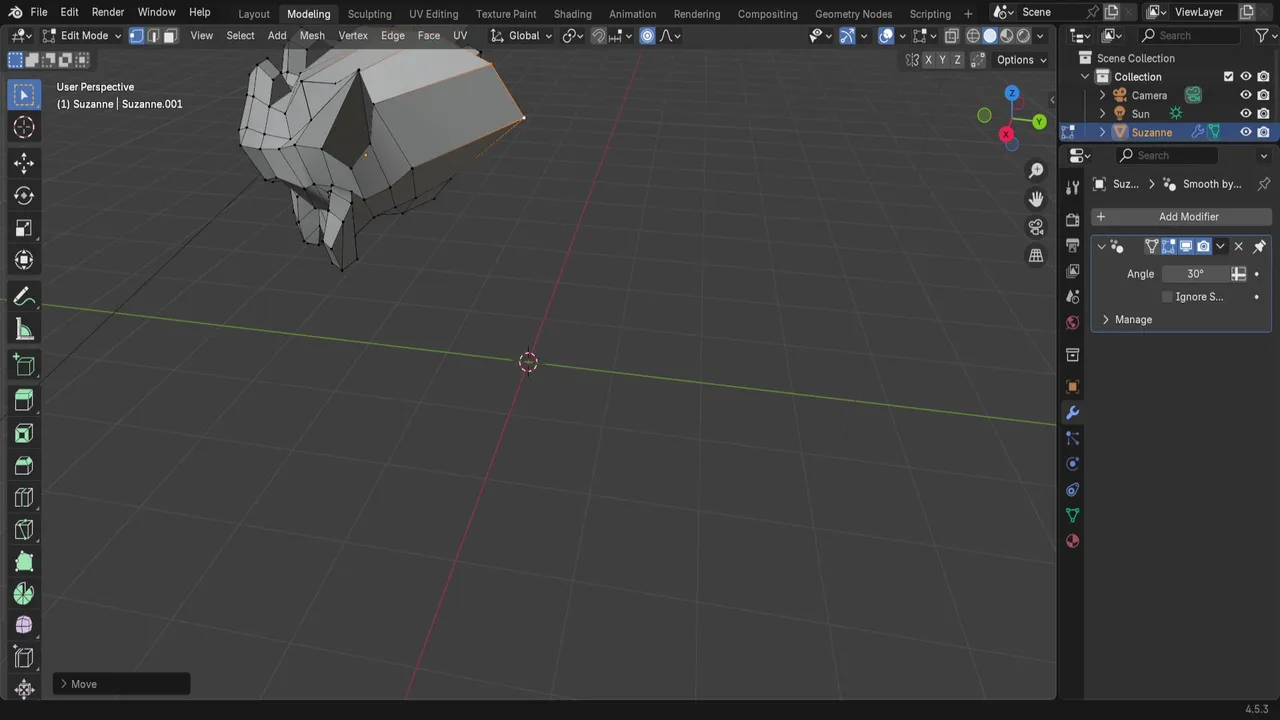The width and height of the screenshot is (1280, 720).
Task: Activate the Spin tool
Action: click(x=24, y=593)
